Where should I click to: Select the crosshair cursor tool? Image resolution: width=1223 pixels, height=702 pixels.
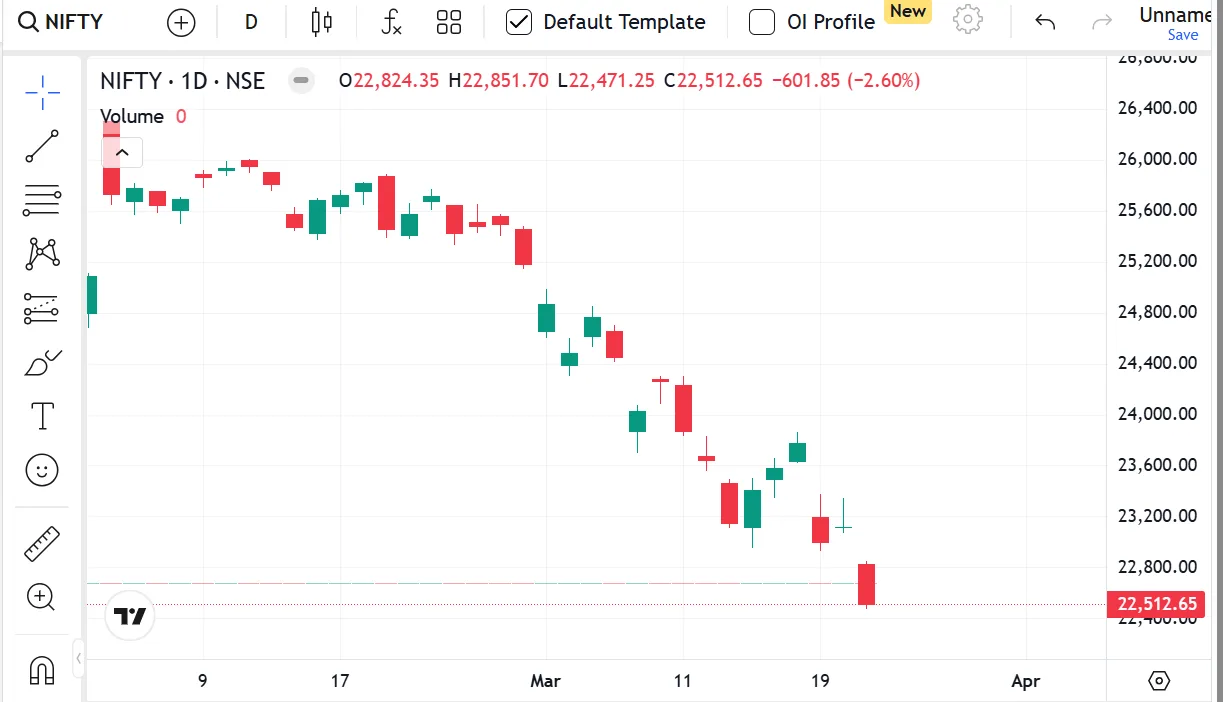pyautogui.click(x=41, y=92)
